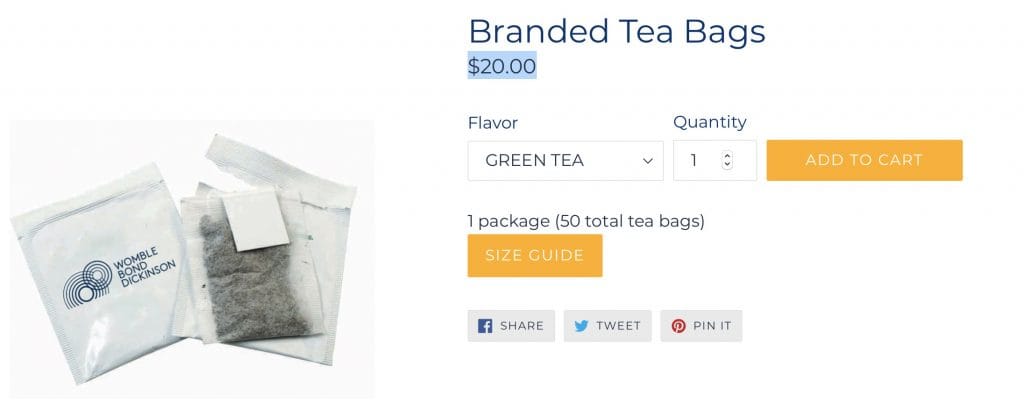
Task: Click the SHARE label text
Action: (x=521, y=326)
